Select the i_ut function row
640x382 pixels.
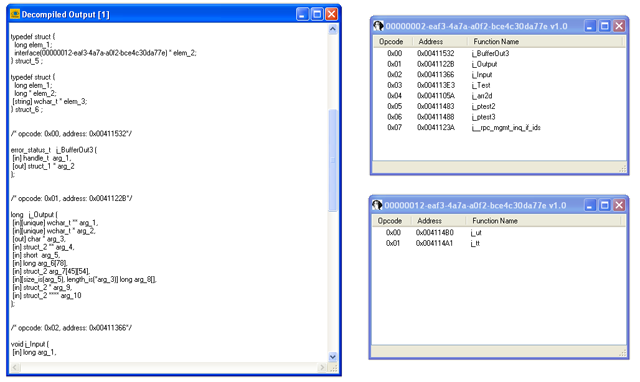(498, 233)
